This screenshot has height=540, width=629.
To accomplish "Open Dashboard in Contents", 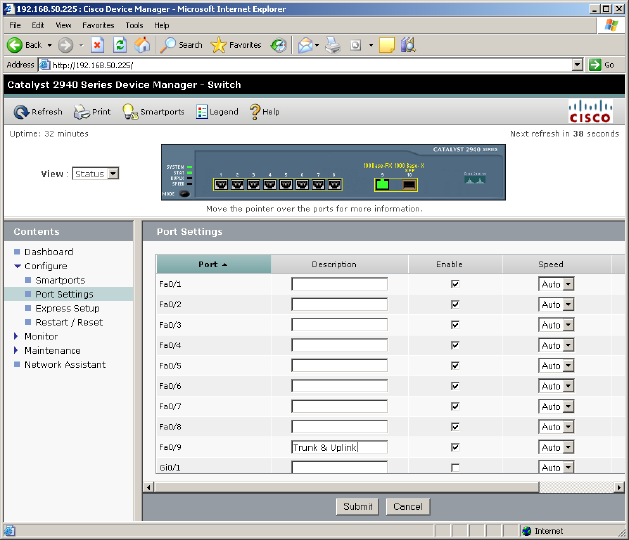I will tap(49, 252).
